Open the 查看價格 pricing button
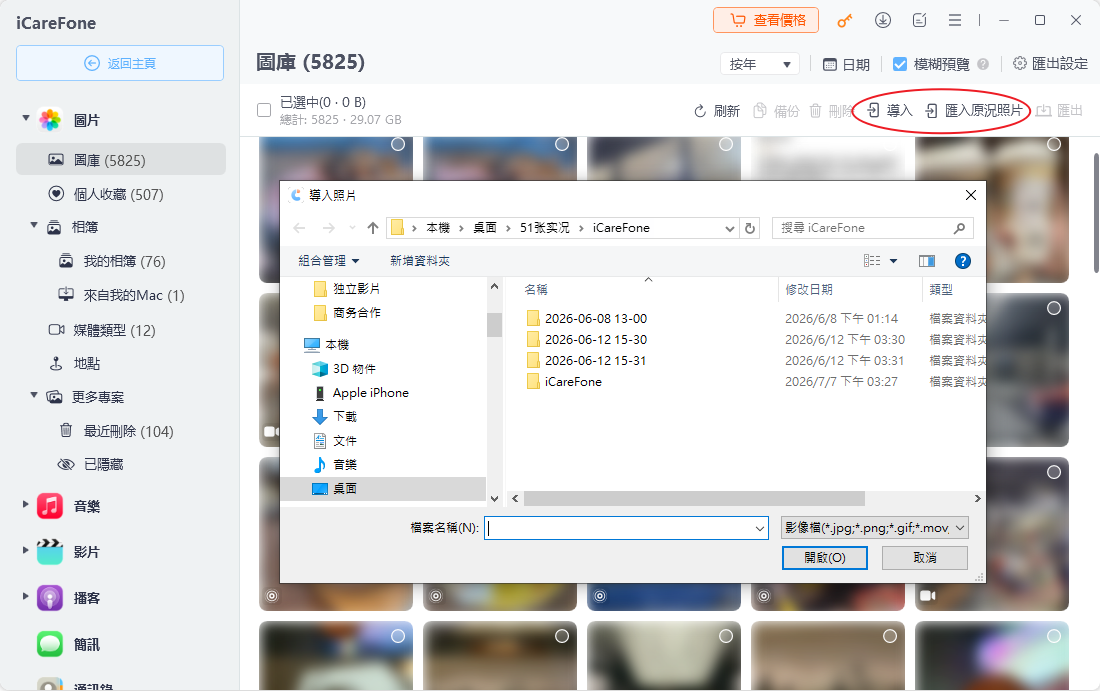Screen dimensions: 1100x691 click(766, 20)
